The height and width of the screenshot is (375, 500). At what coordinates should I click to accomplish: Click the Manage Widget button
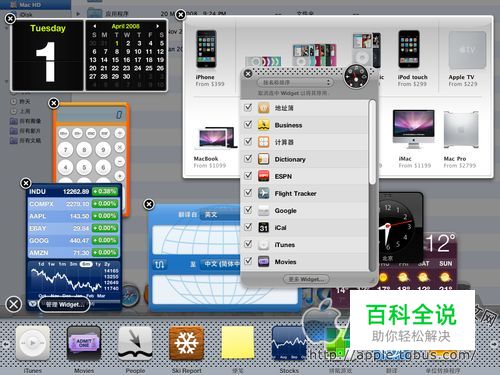pos(64,305)
